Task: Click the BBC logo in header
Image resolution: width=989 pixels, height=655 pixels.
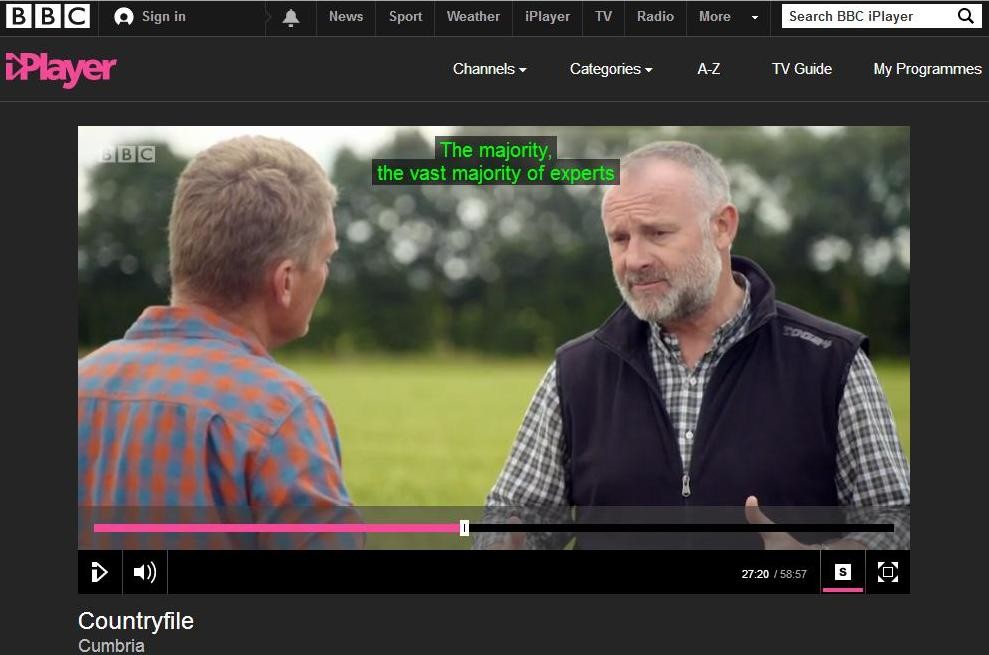Action: click(48, 16)
